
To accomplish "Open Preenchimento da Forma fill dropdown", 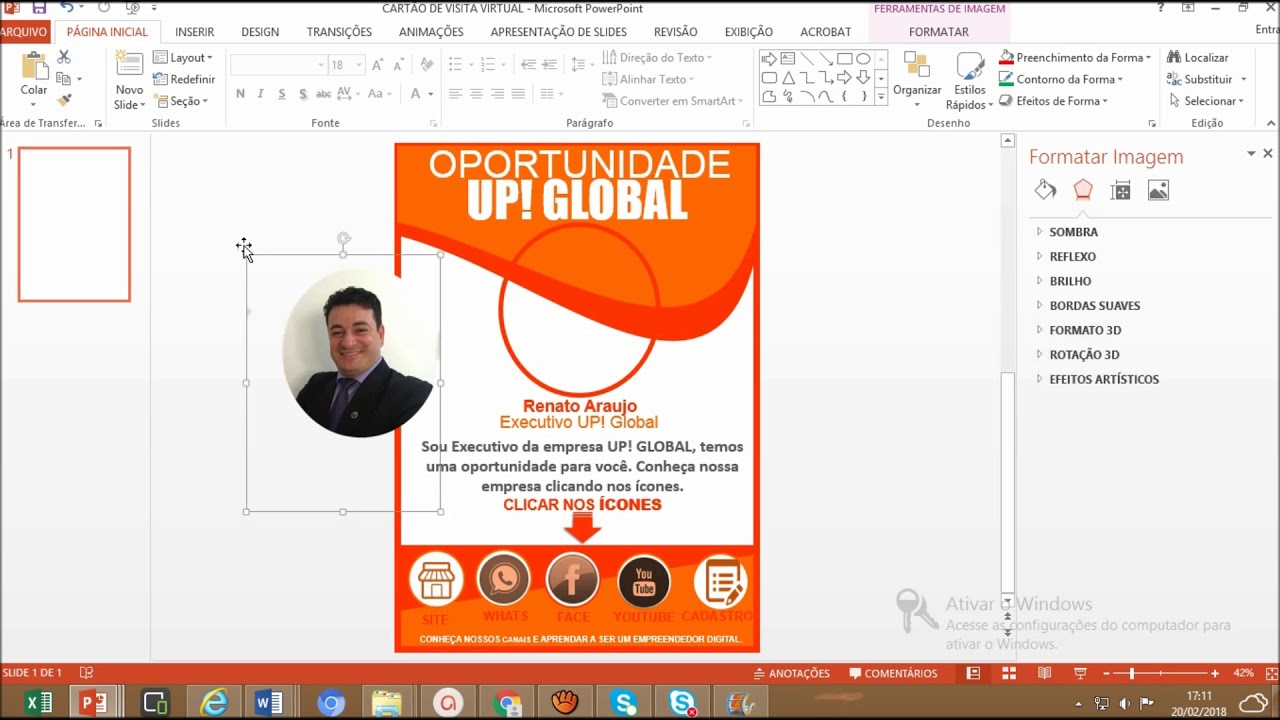I will pos(1075,58).
